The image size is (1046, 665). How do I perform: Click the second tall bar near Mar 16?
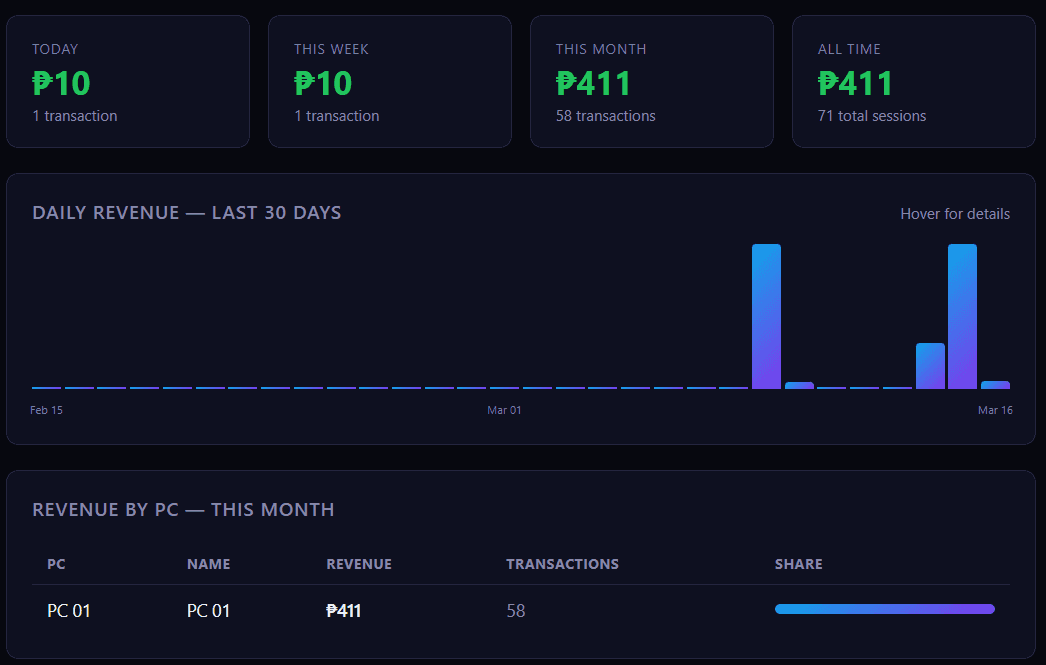[x=963, y=315]
